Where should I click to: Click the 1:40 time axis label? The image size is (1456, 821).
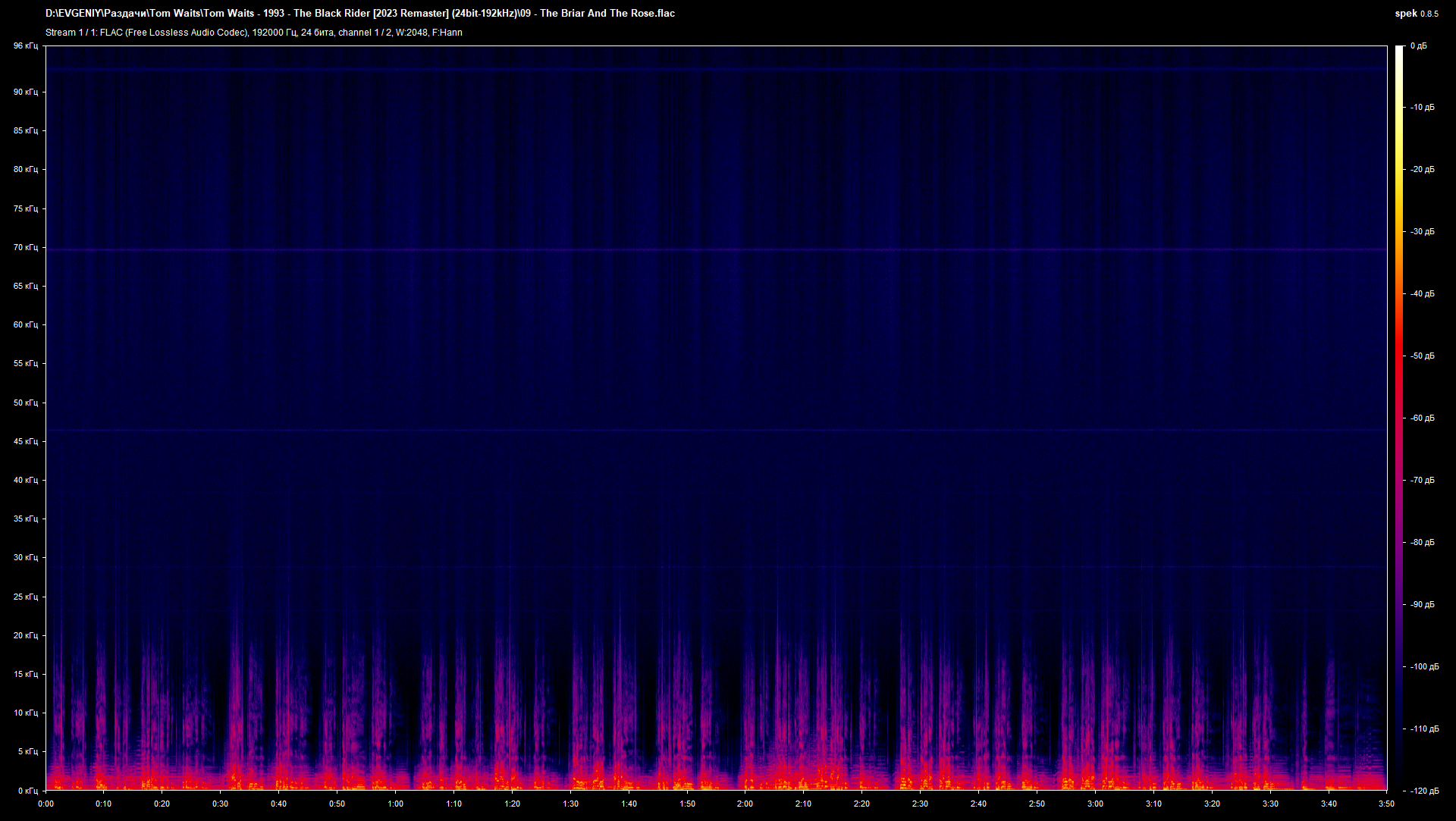(x=629, y=804)
